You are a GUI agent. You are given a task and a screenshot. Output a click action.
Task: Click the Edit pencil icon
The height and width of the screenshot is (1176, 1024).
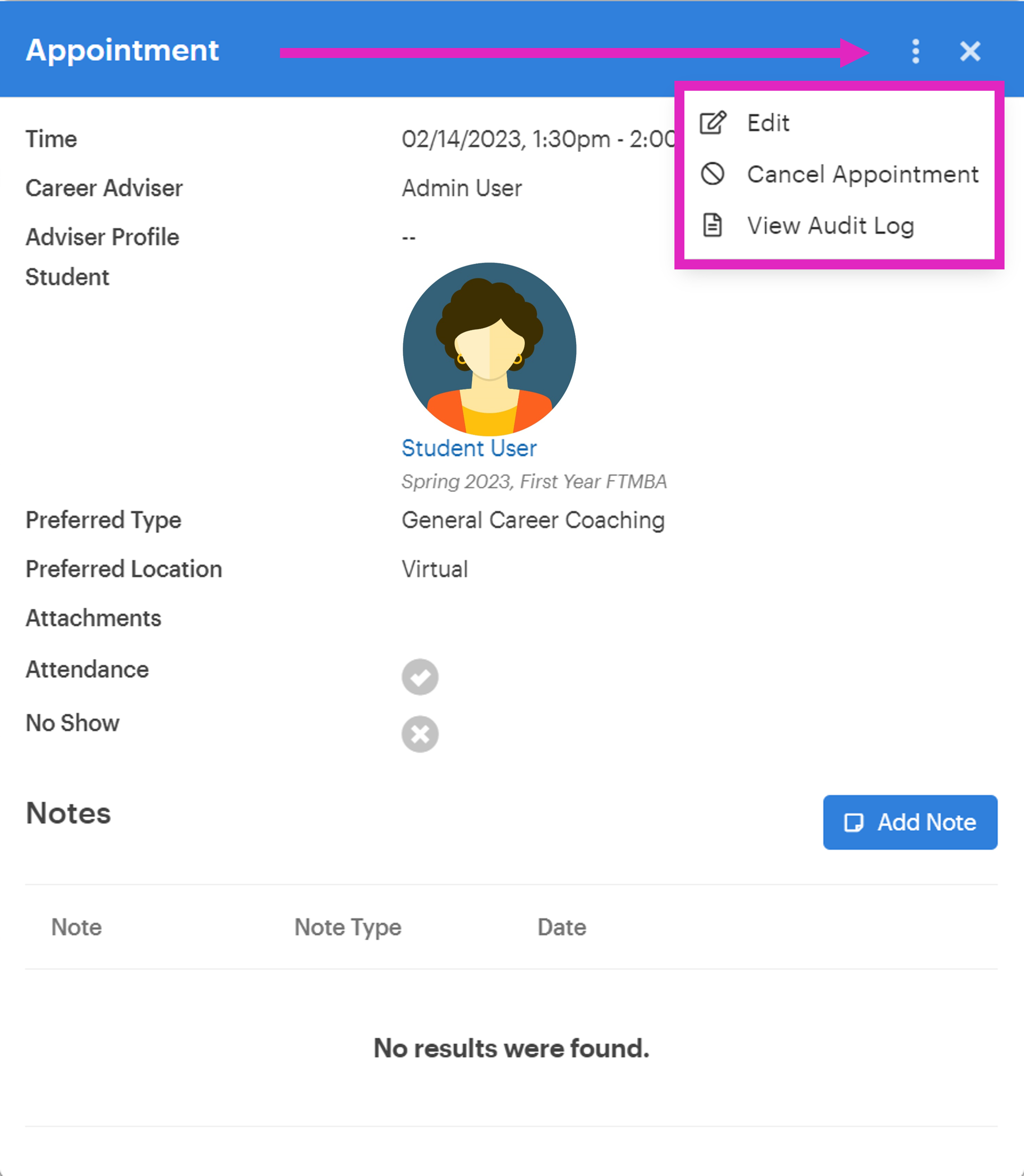pos(712,122)
